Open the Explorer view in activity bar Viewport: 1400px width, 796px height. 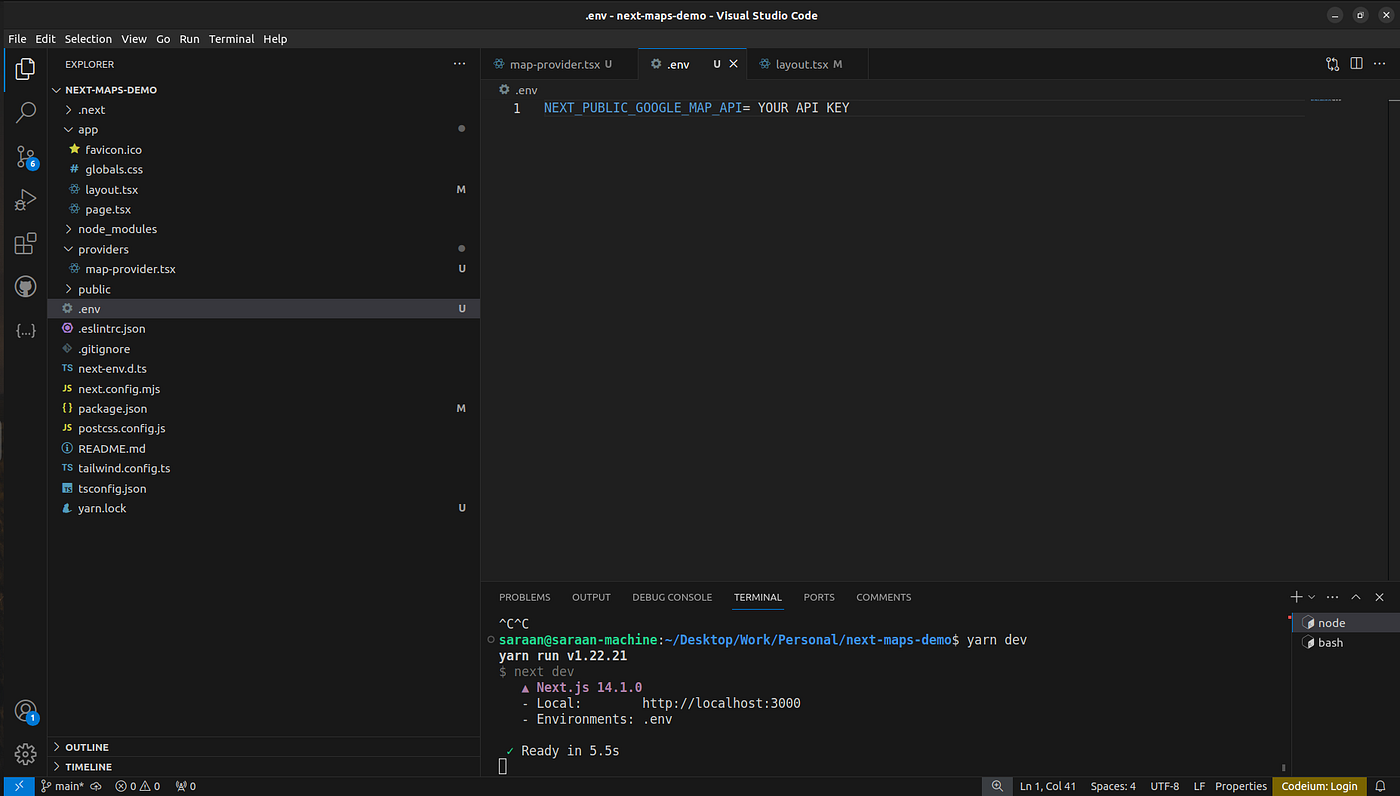[x=25, y=69]
